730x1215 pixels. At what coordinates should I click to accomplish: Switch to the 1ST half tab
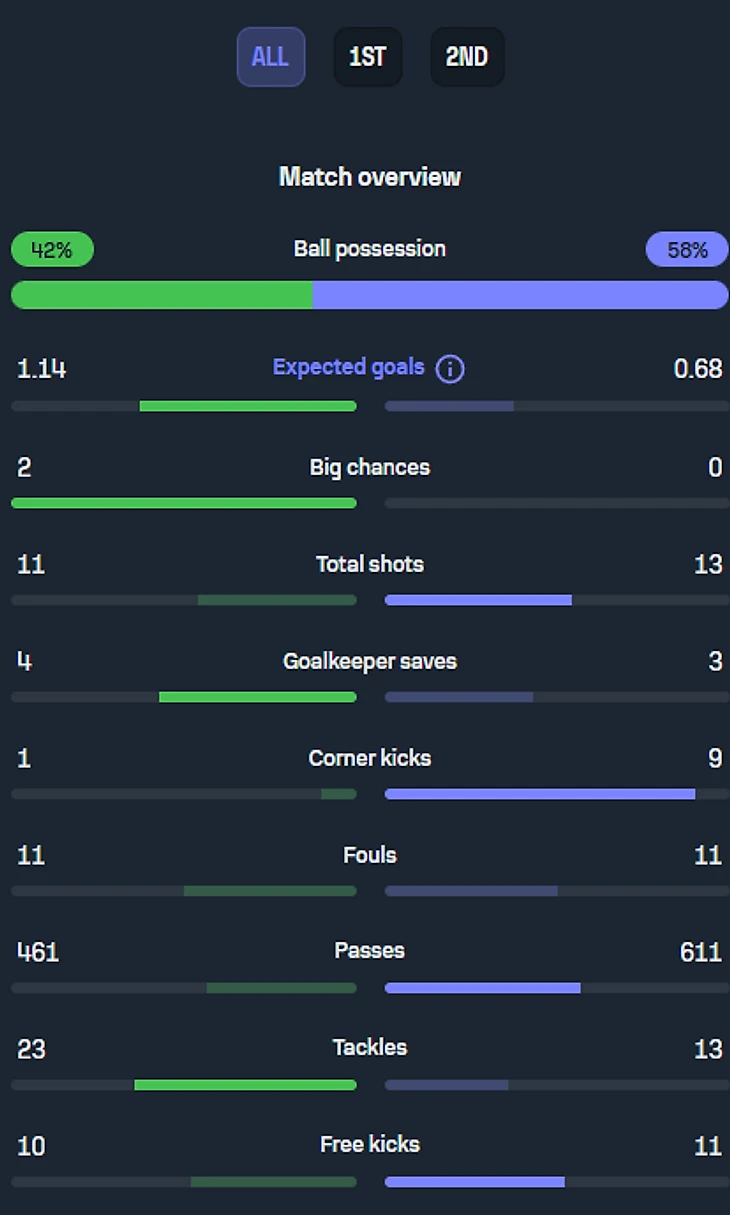pyautogui.click(x=367, y=57)
